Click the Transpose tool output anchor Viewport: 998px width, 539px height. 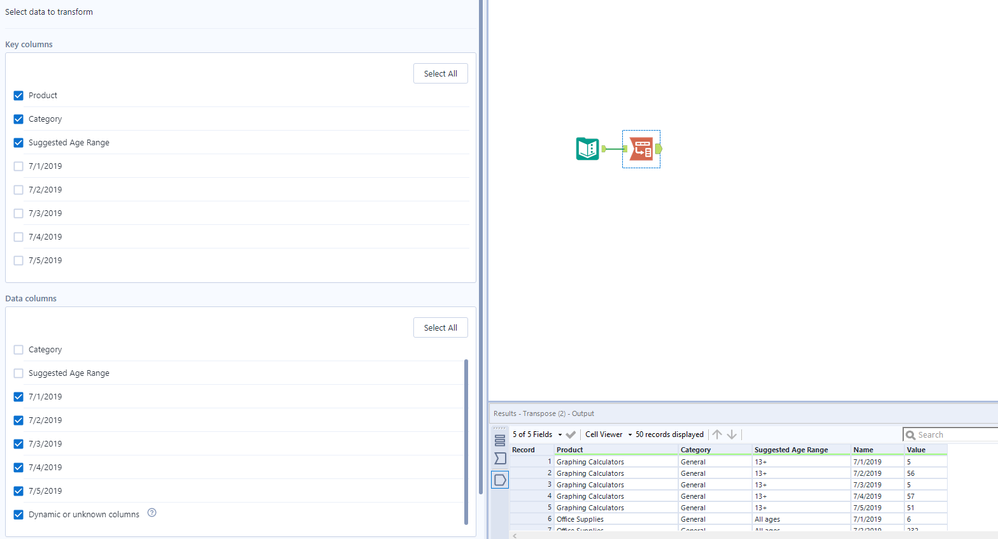pyautogui.click(x=659, y=149)
